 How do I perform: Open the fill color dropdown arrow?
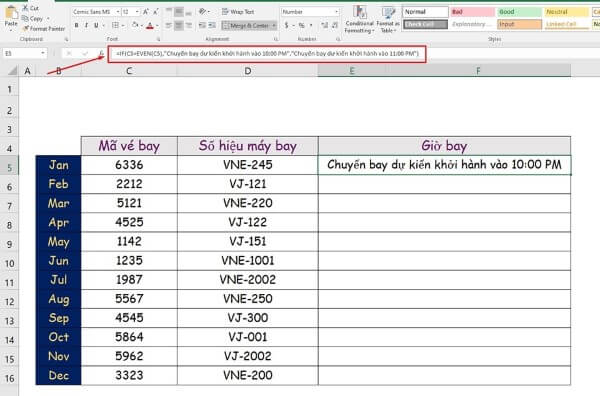(x=141, y=26)
